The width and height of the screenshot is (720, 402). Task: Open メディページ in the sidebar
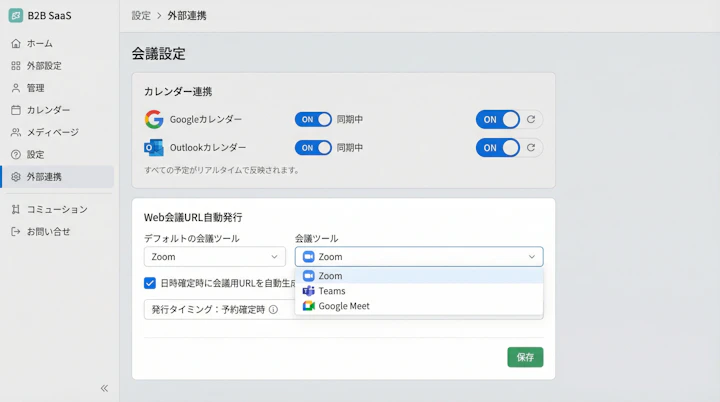tap(57, 132)
